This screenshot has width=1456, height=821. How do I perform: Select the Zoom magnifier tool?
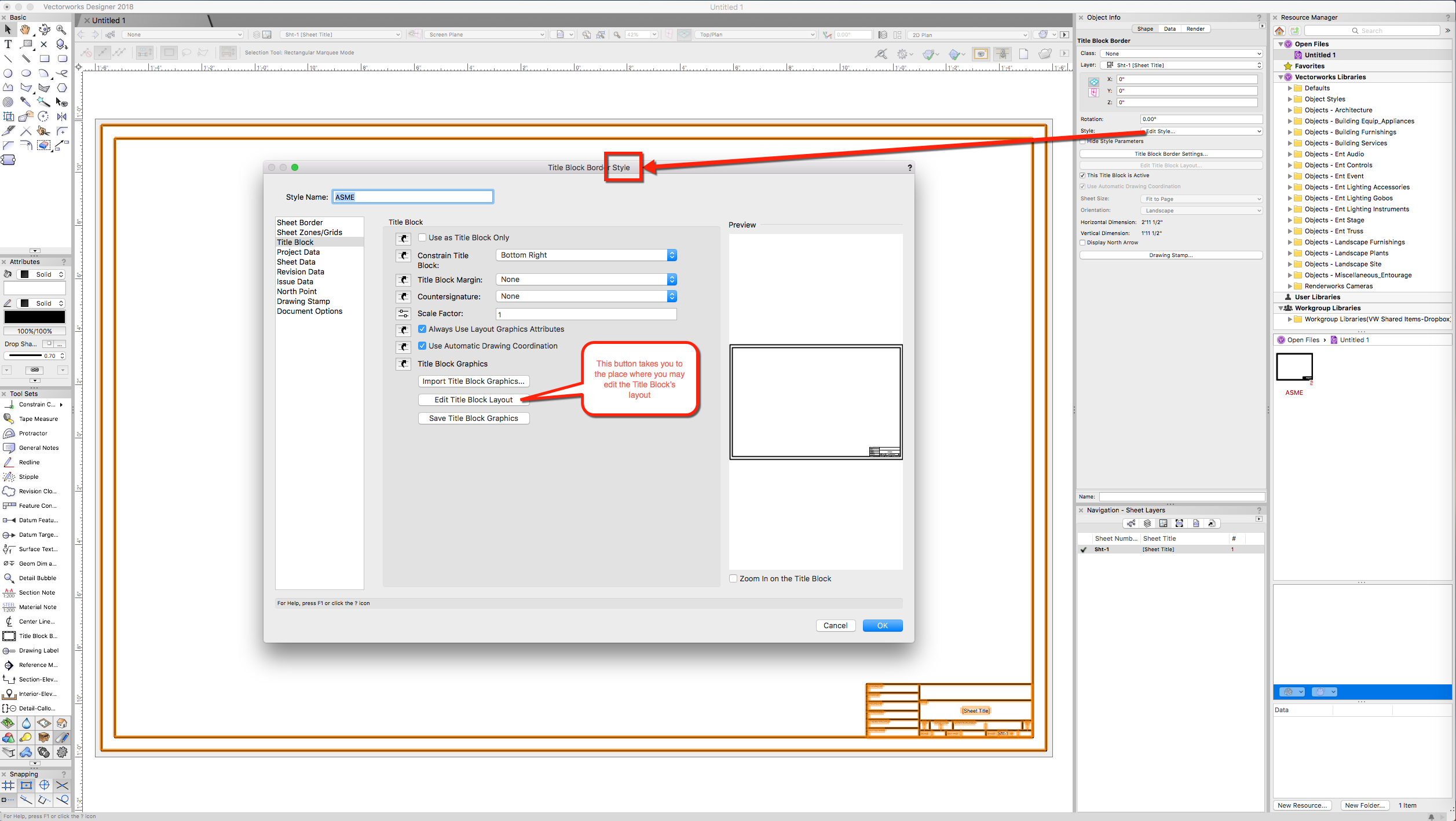click(x=61, y=30)
